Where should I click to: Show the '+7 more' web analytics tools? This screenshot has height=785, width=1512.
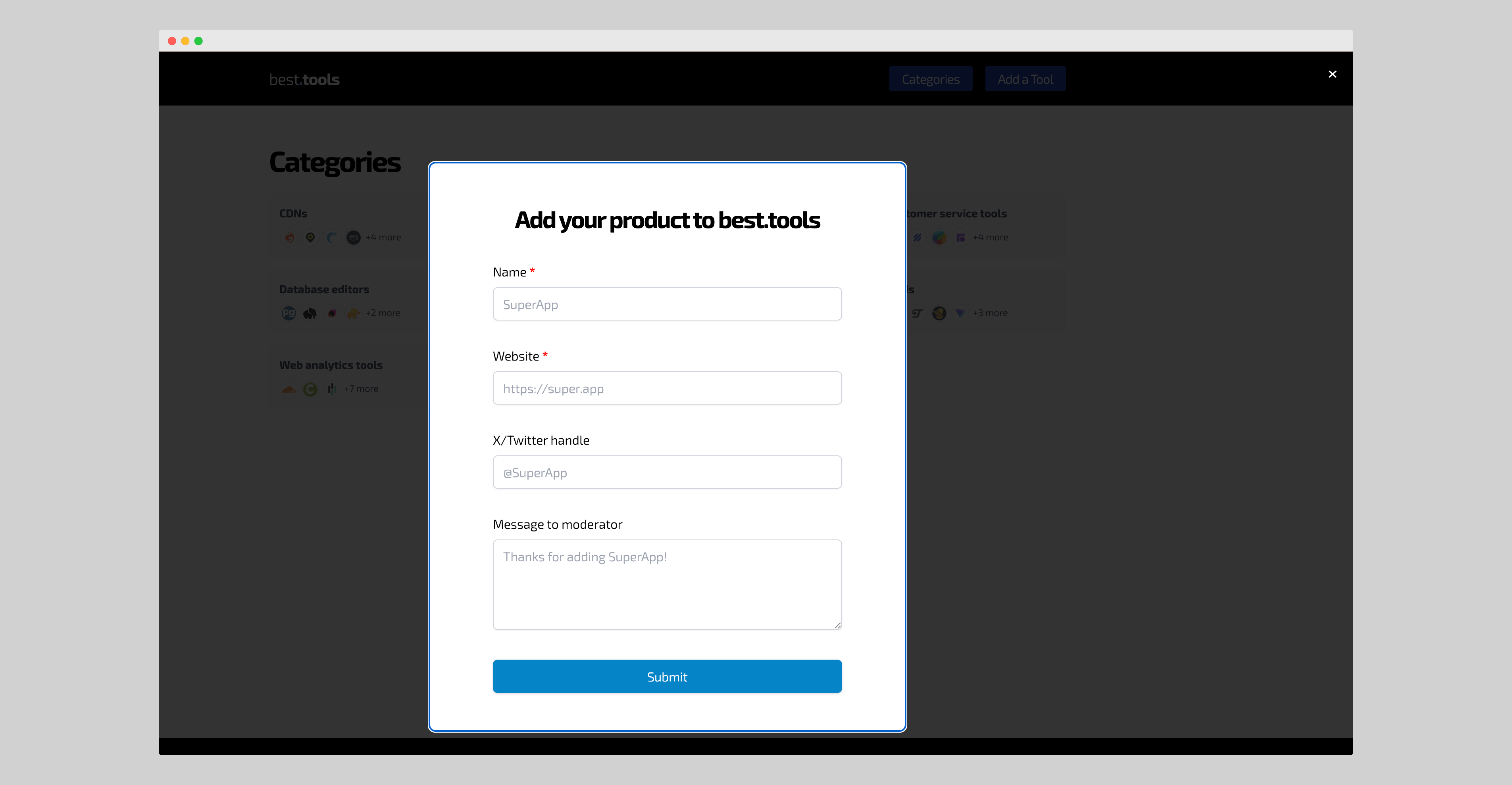[x=361, y=388]
